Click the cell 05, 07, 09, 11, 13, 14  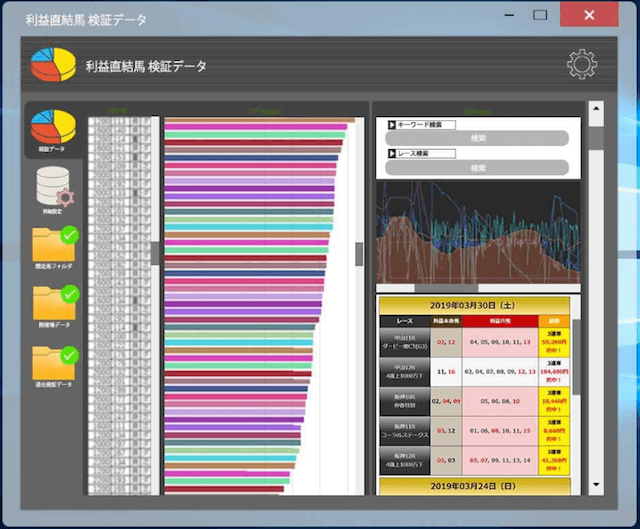coord(500,460)
